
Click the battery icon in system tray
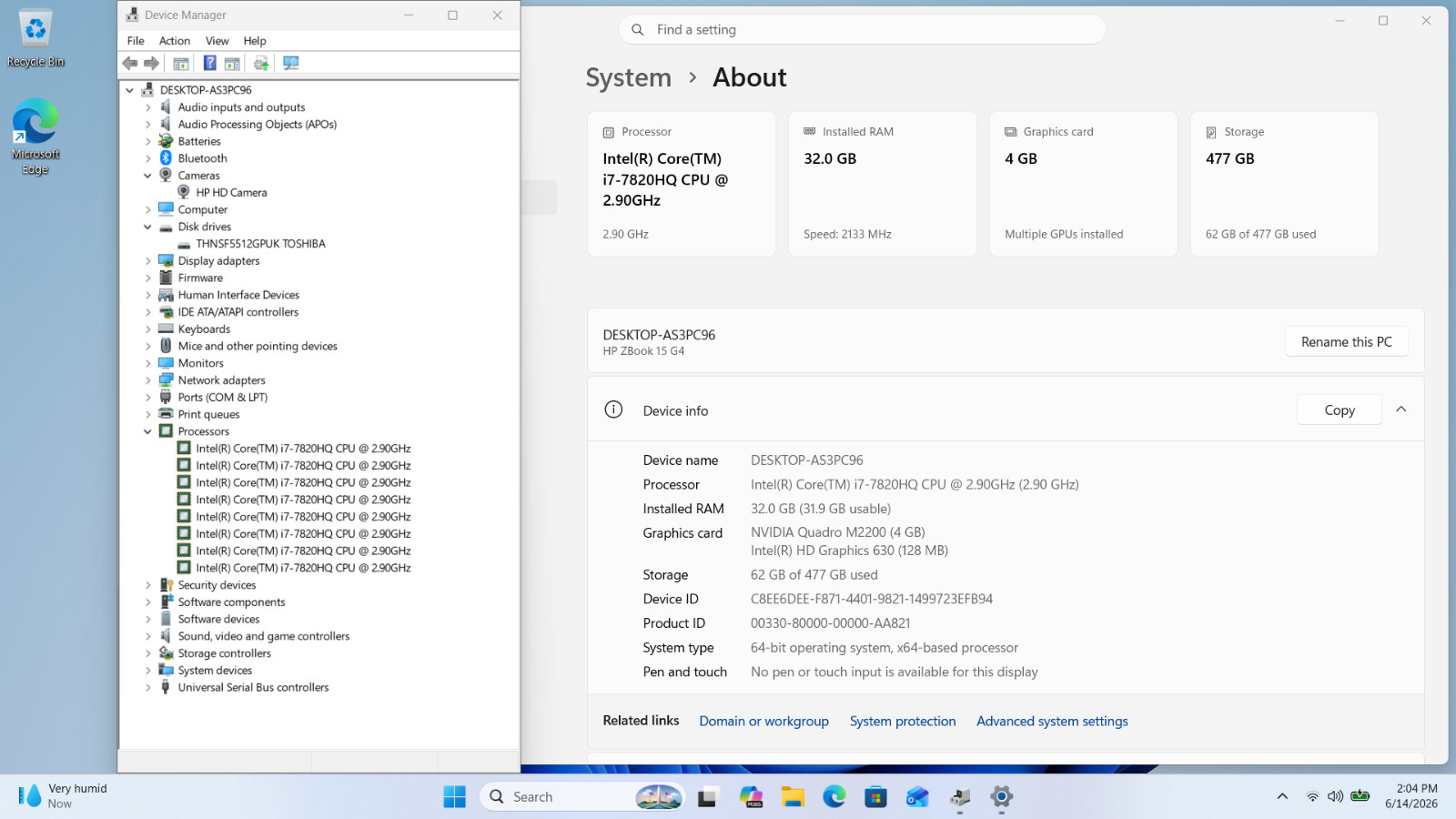click(x=1360, y=796)
